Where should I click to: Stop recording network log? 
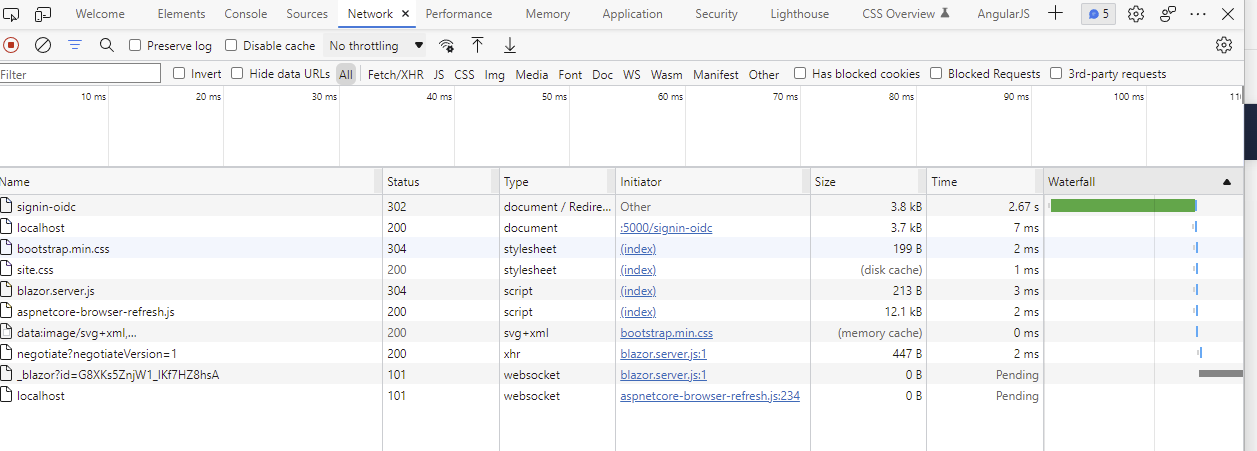pos(11,45)
